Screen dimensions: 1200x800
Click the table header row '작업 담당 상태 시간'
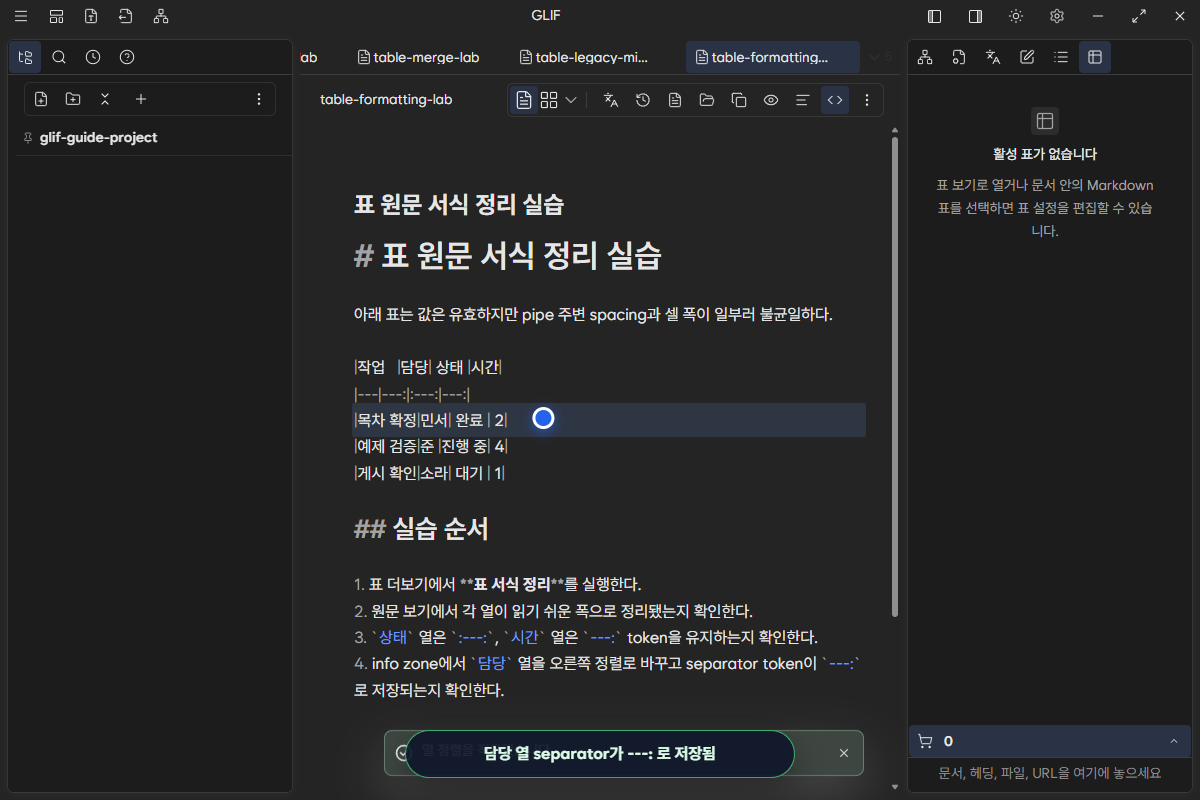pyautogui.click(x=428, y=367)
